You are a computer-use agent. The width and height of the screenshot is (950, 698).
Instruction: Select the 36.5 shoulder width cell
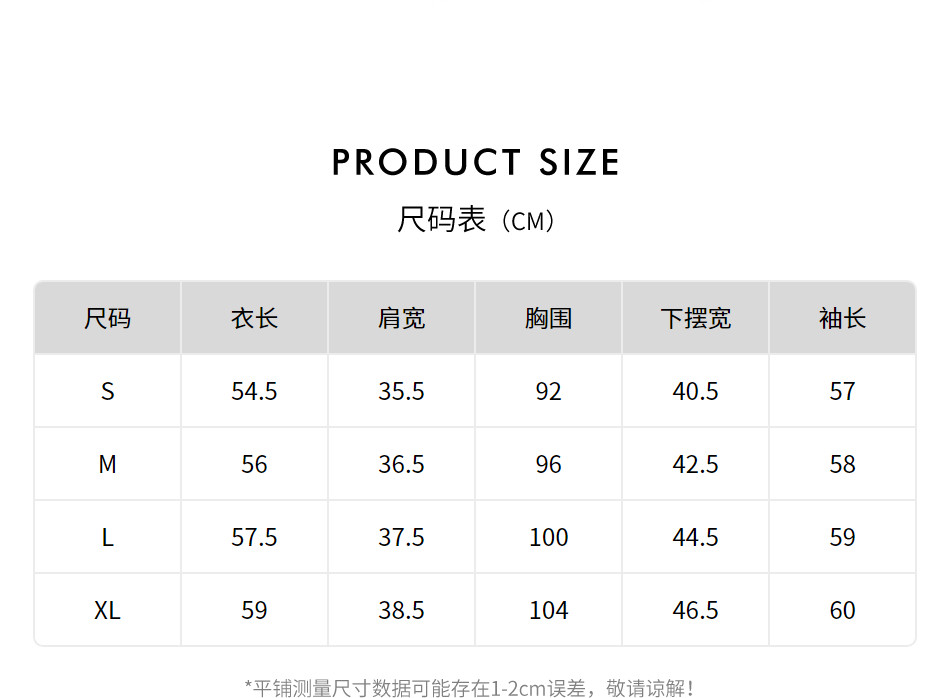point(401,464)
